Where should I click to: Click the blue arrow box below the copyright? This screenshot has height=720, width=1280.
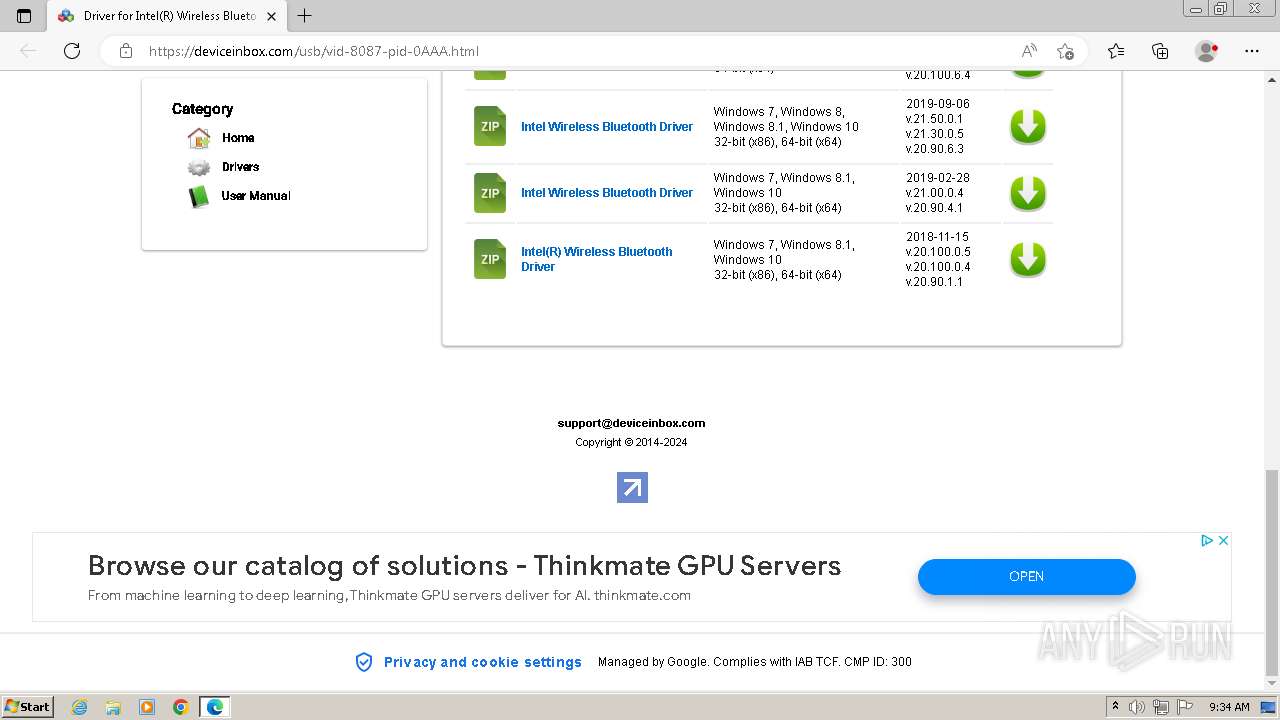[632, 487]
